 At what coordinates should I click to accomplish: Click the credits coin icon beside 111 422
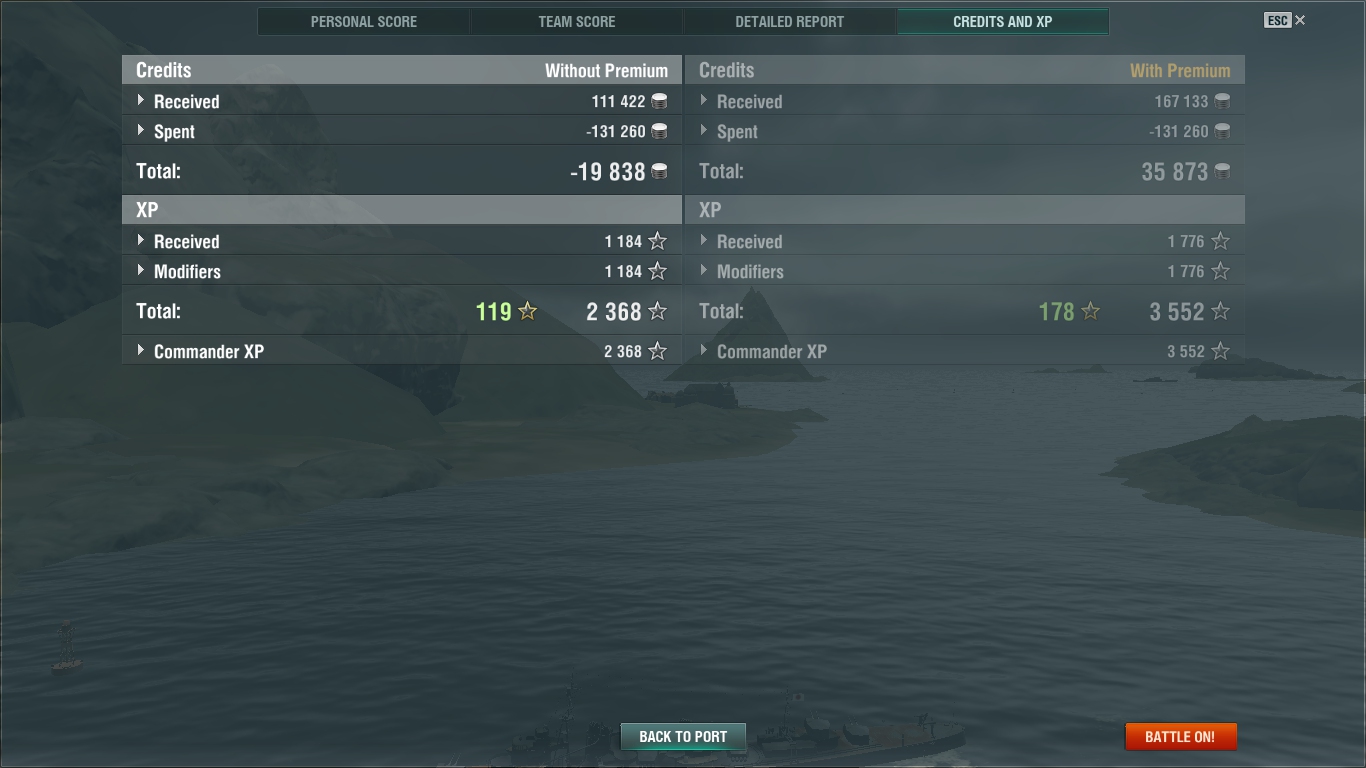pyautogui.click(x=659, y=101)
